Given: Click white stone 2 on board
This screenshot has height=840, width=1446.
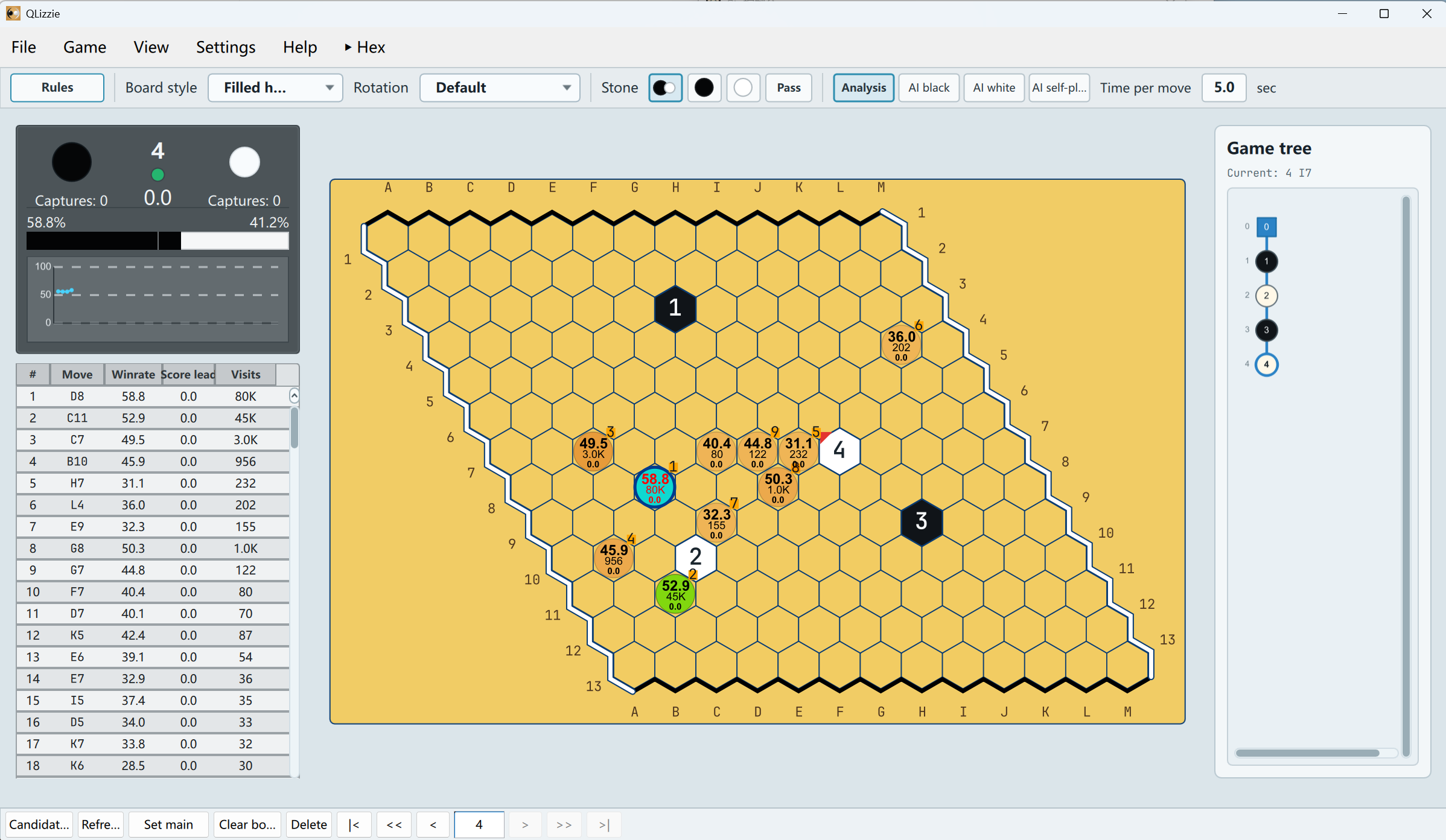Looking at the screenshot, I should click(696, 557).
